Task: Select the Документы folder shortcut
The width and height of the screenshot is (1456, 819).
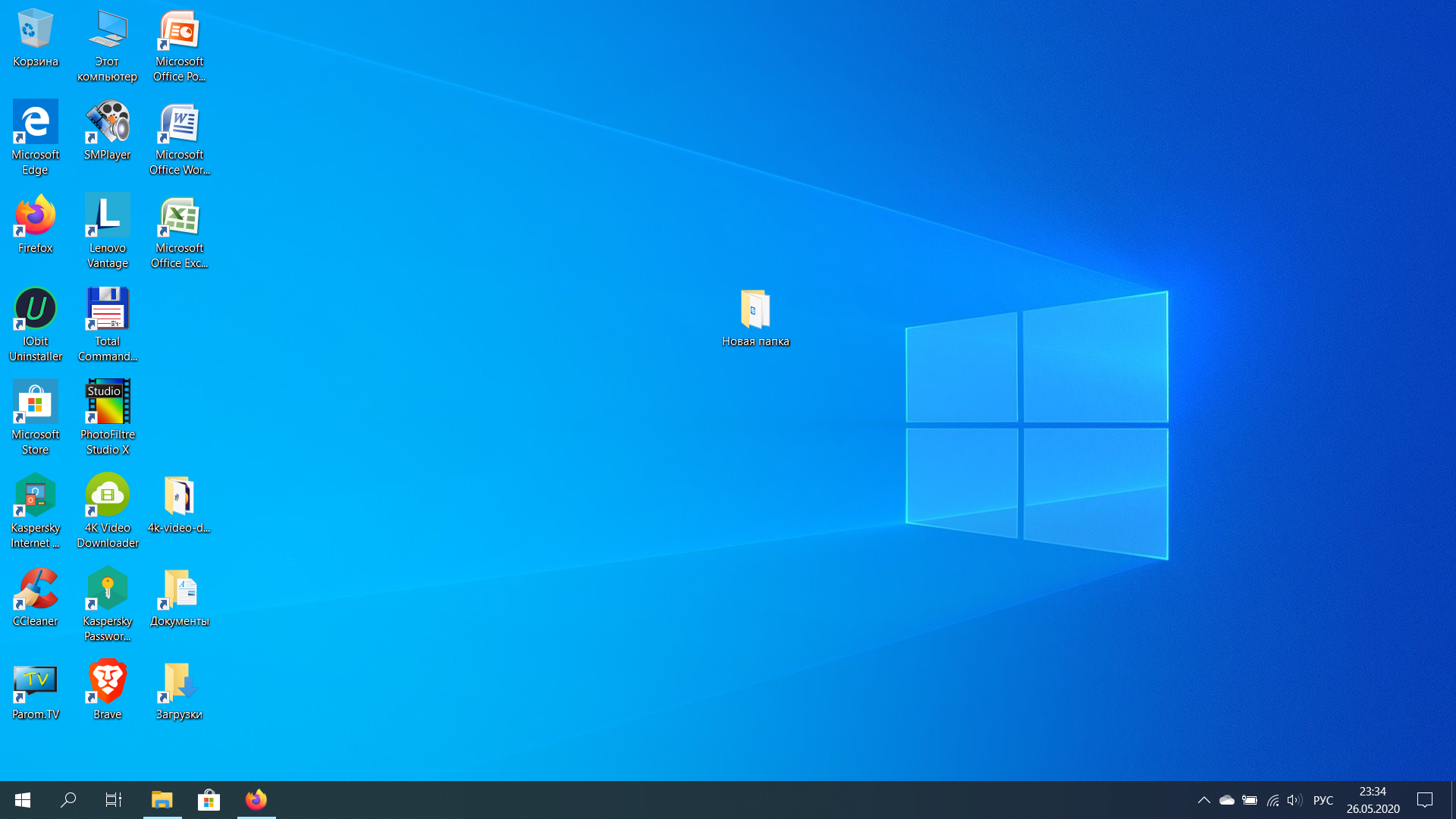Action: [x=180, y=598]
